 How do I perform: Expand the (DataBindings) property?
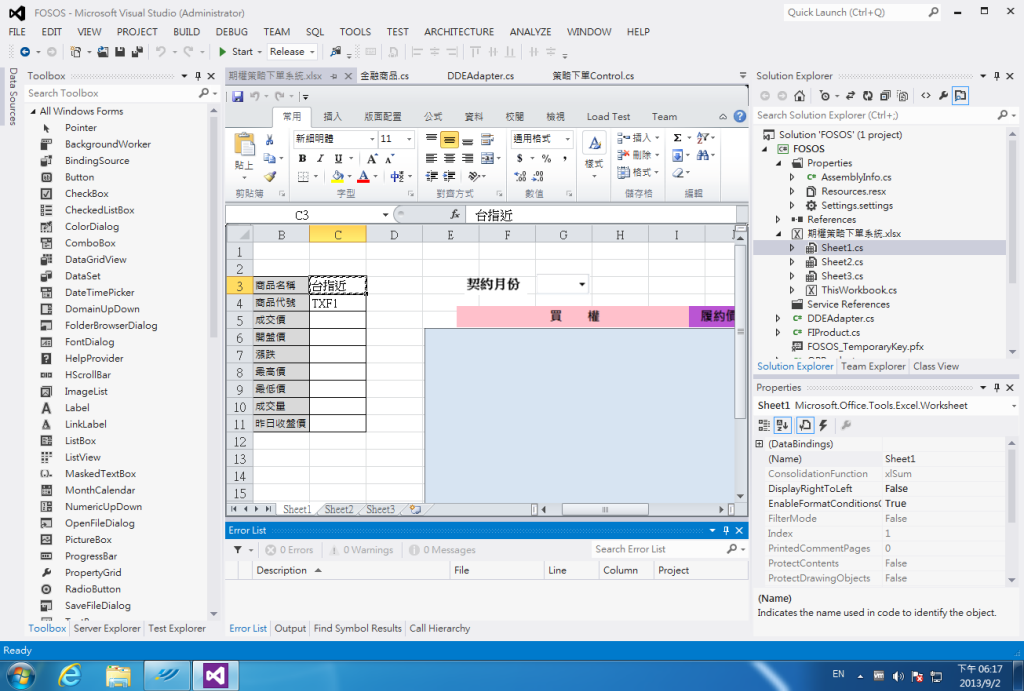click(760, 444)
